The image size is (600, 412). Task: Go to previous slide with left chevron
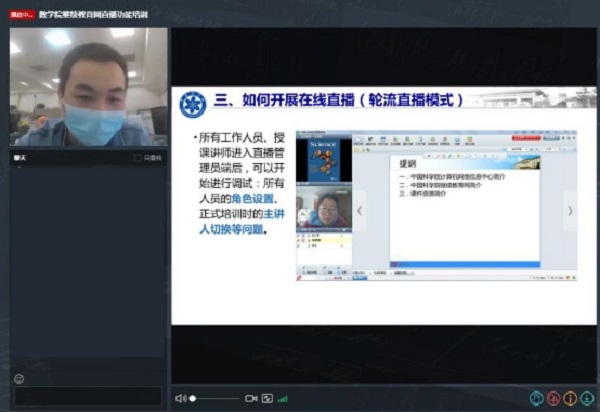click(360, 210)
